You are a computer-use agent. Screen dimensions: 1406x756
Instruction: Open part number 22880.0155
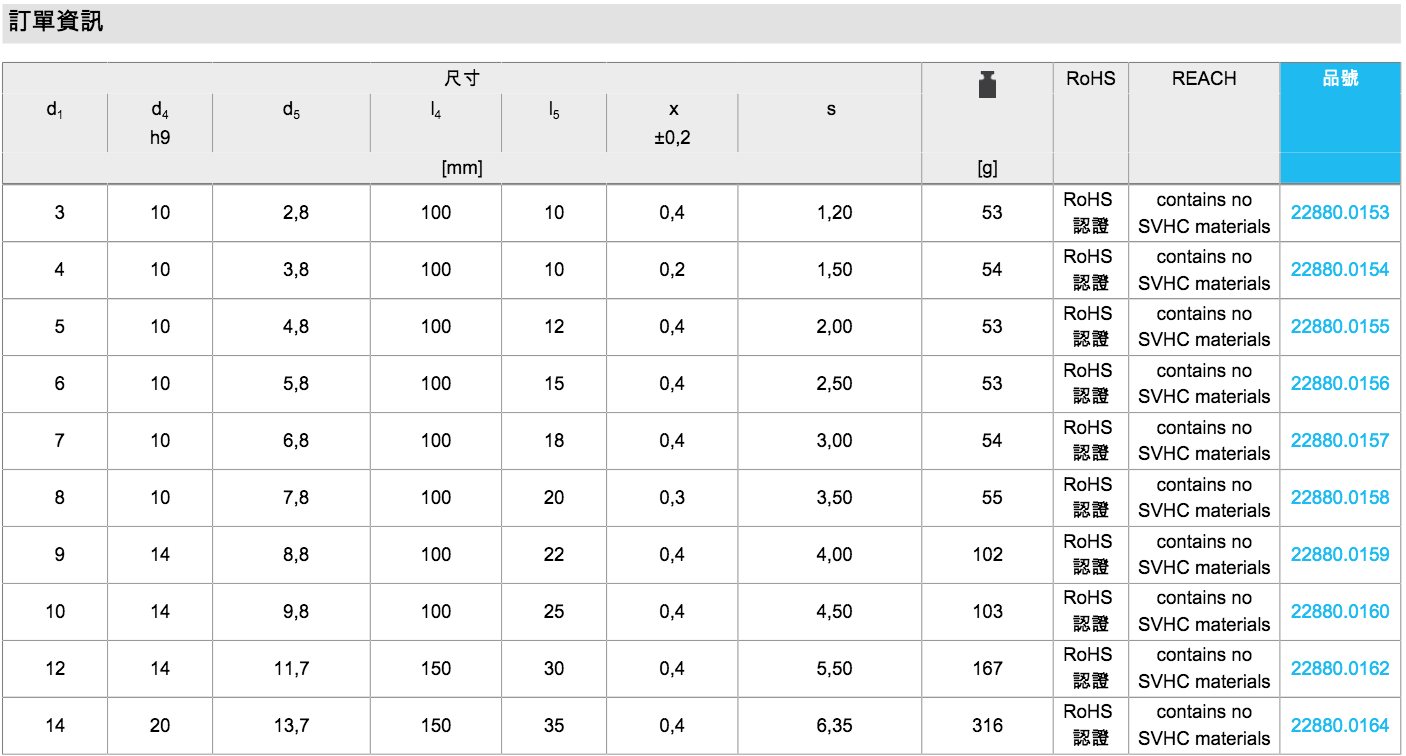[x=1339, y=327]
